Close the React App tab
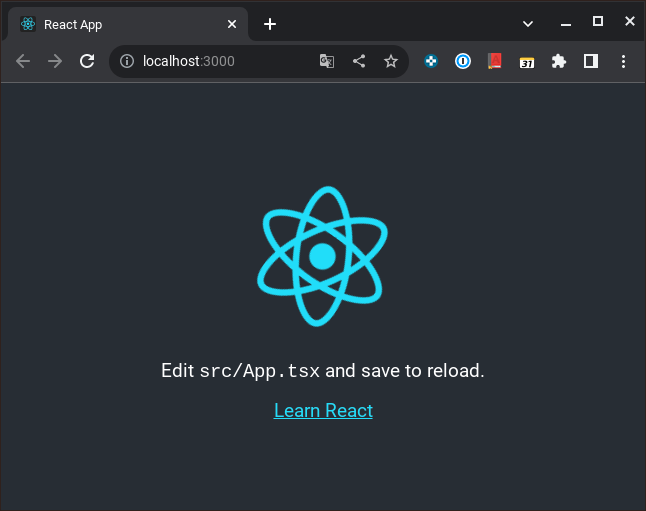646x511 pixels. (232, 24)
